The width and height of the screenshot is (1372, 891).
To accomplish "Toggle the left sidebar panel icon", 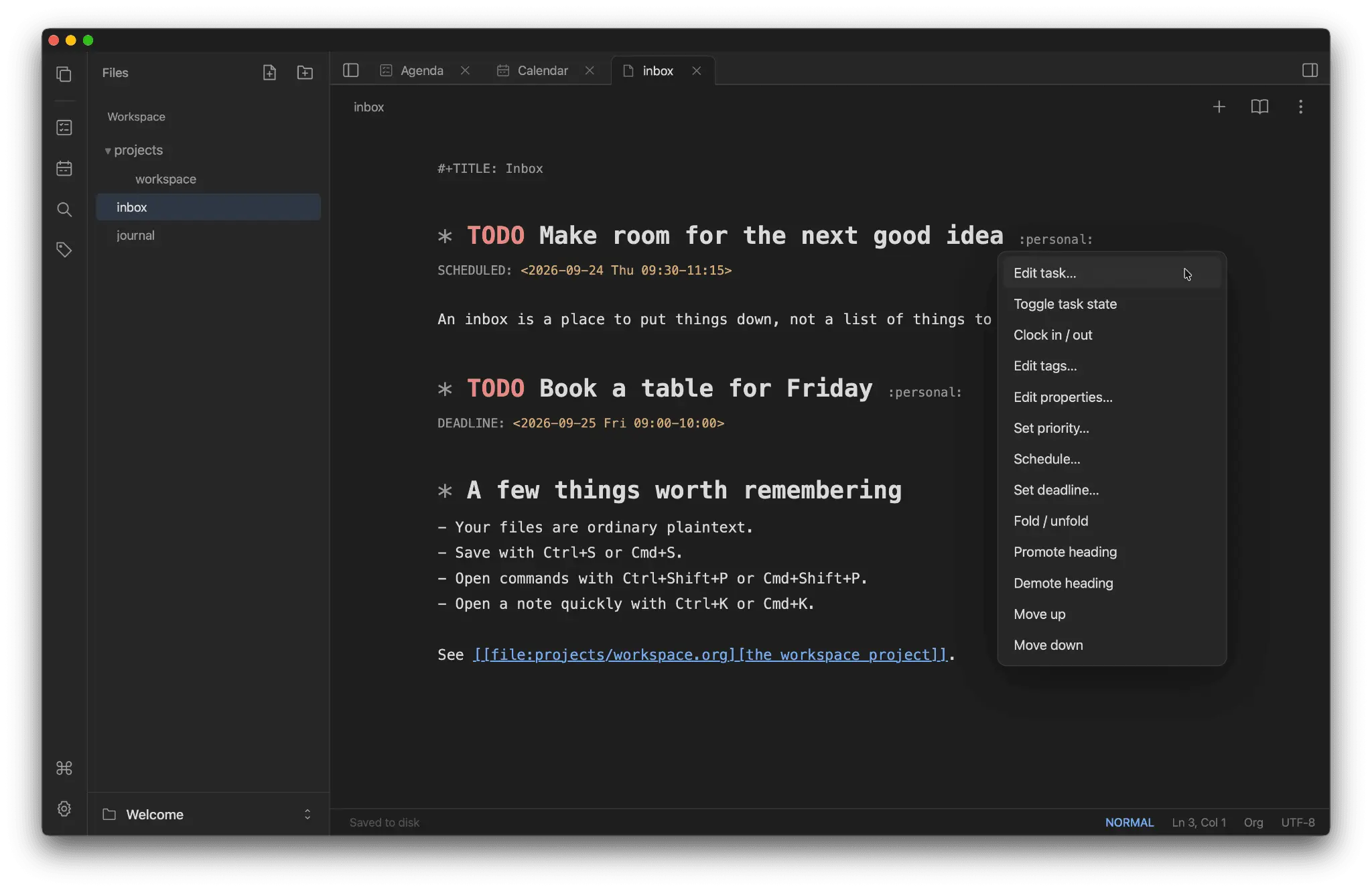I will (351, 70).
